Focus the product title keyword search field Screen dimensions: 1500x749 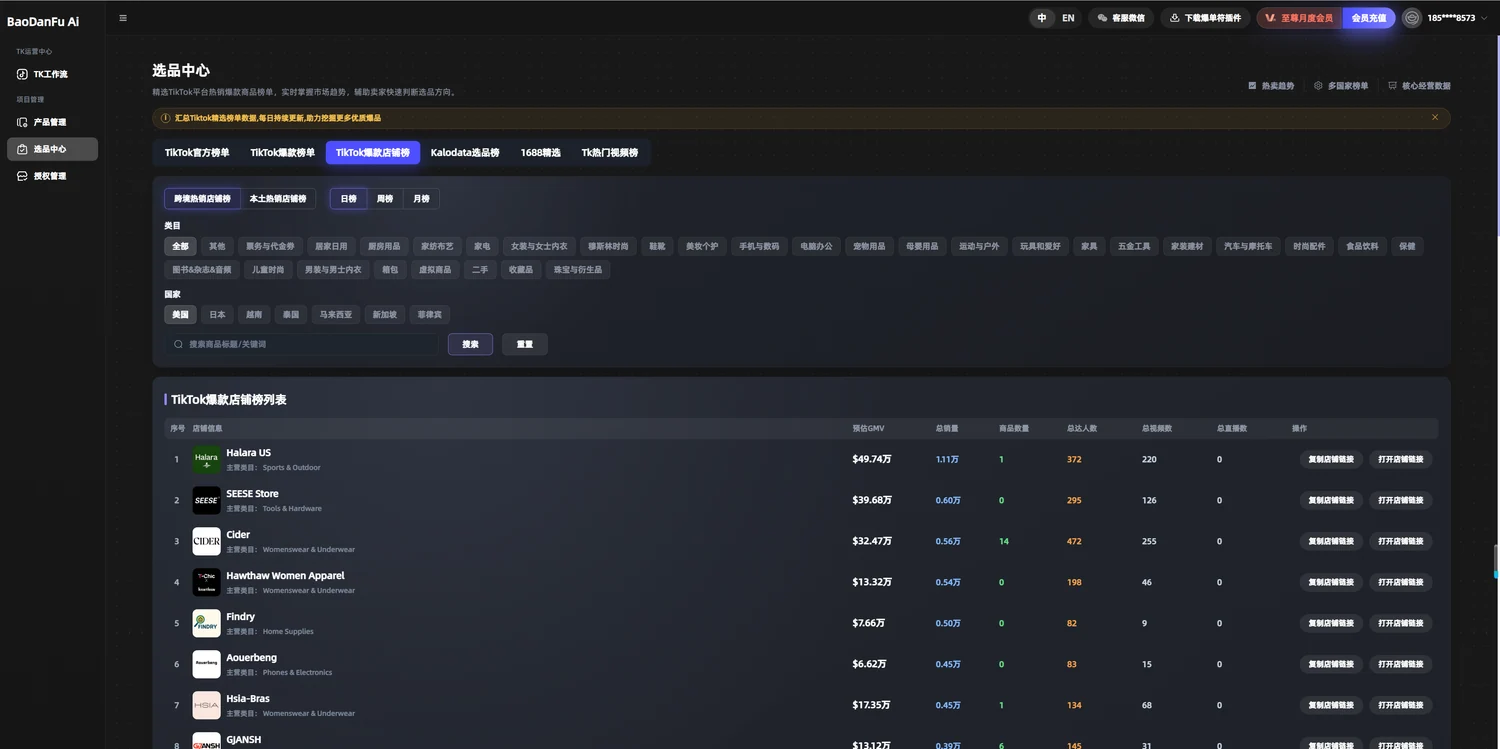point(302,344)
